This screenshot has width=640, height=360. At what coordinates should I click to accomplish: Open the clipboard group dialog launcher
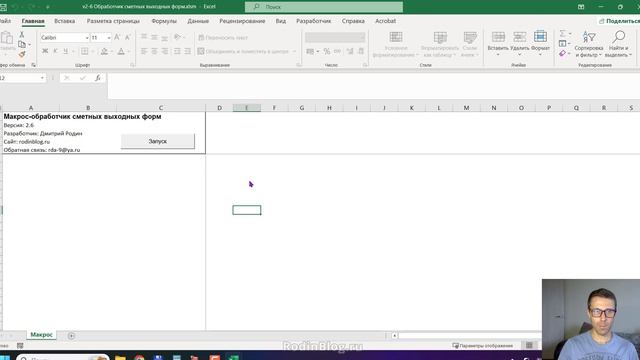pos(33,65)
